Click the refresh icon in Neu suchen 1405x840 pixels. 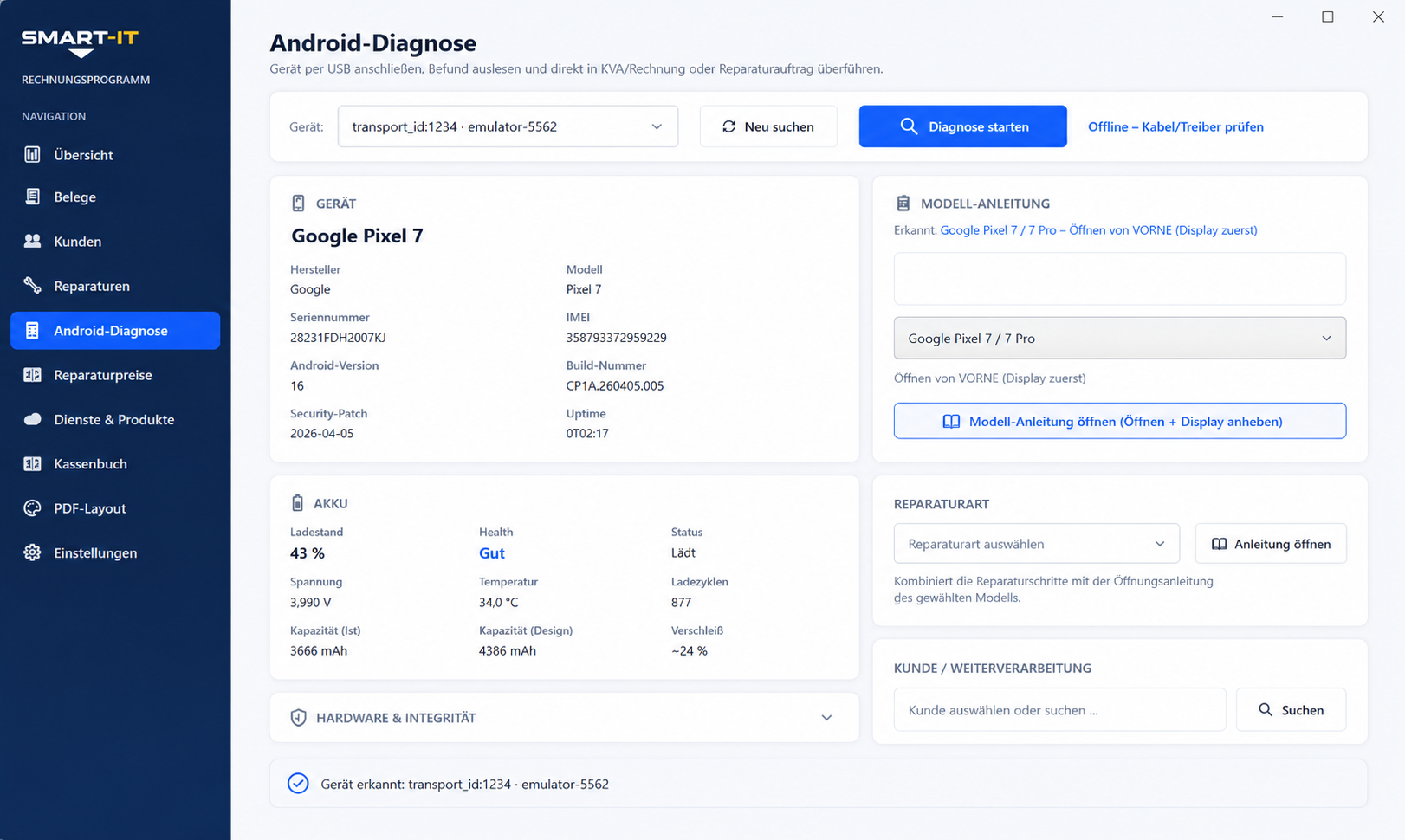[x=728, y=126]
